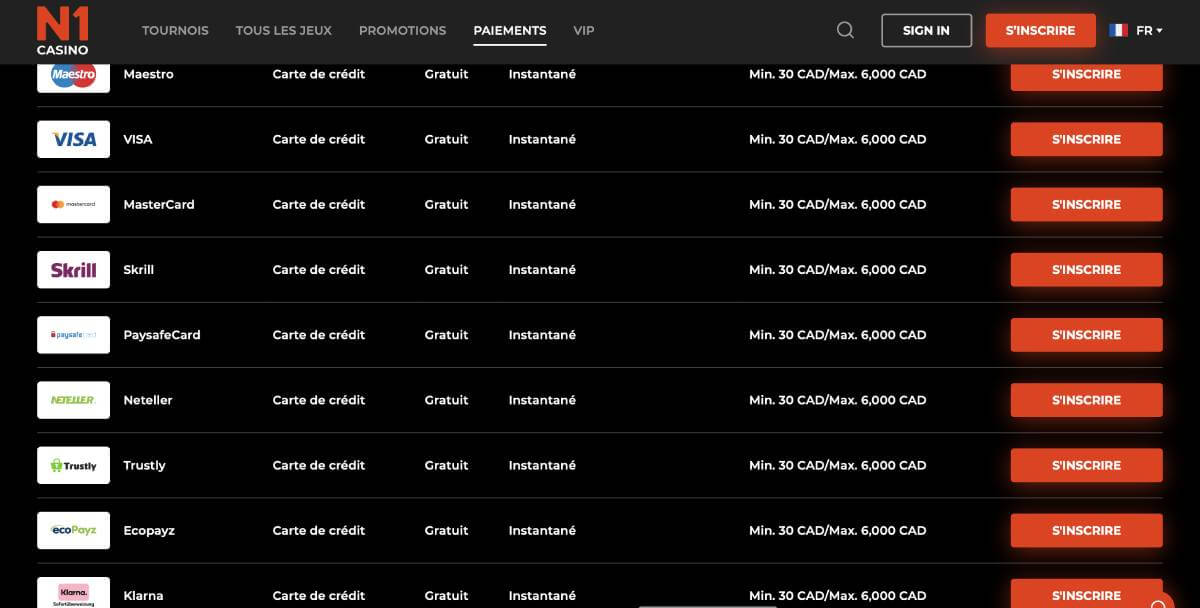Select the MasterCard name text

(159, 204)
